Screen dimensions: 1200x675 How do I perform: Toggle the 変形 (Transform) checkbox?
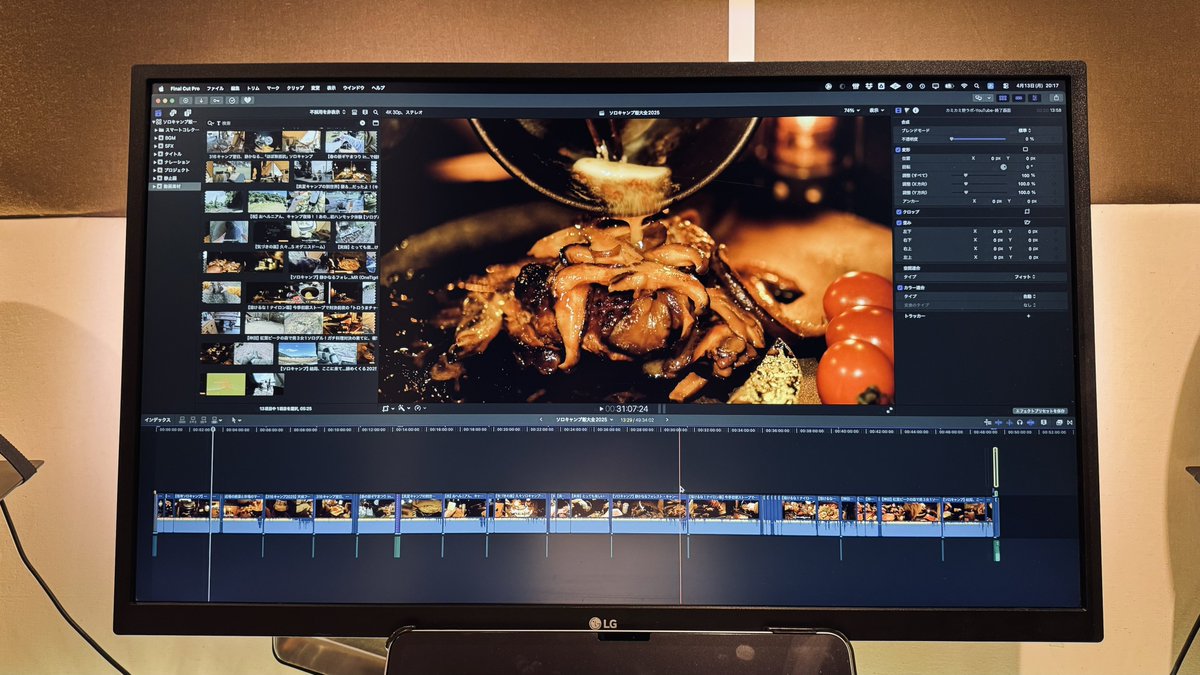click(898, 150)
